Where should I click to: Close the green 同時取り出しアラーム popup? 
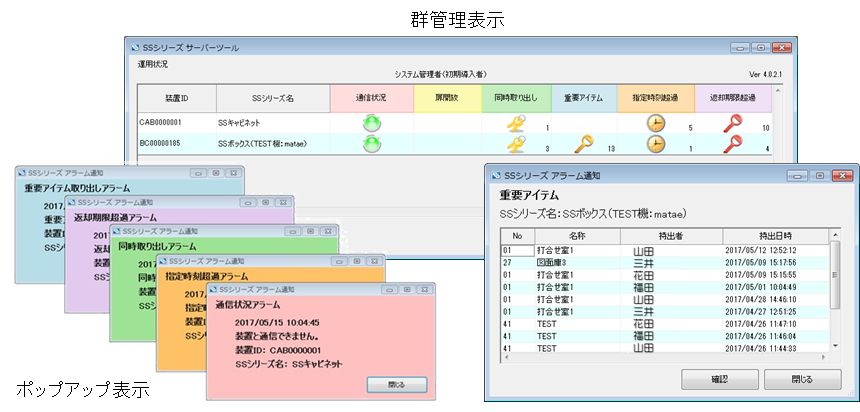point(326,231)
